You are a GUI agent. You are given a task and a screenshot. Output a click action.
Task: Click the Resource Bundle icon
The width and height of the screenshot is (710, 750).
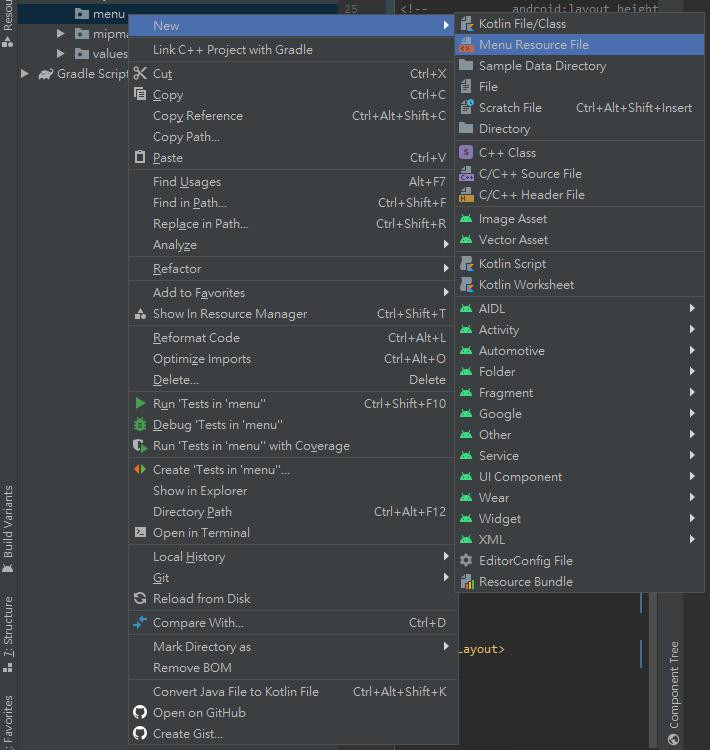coord(466,582)
